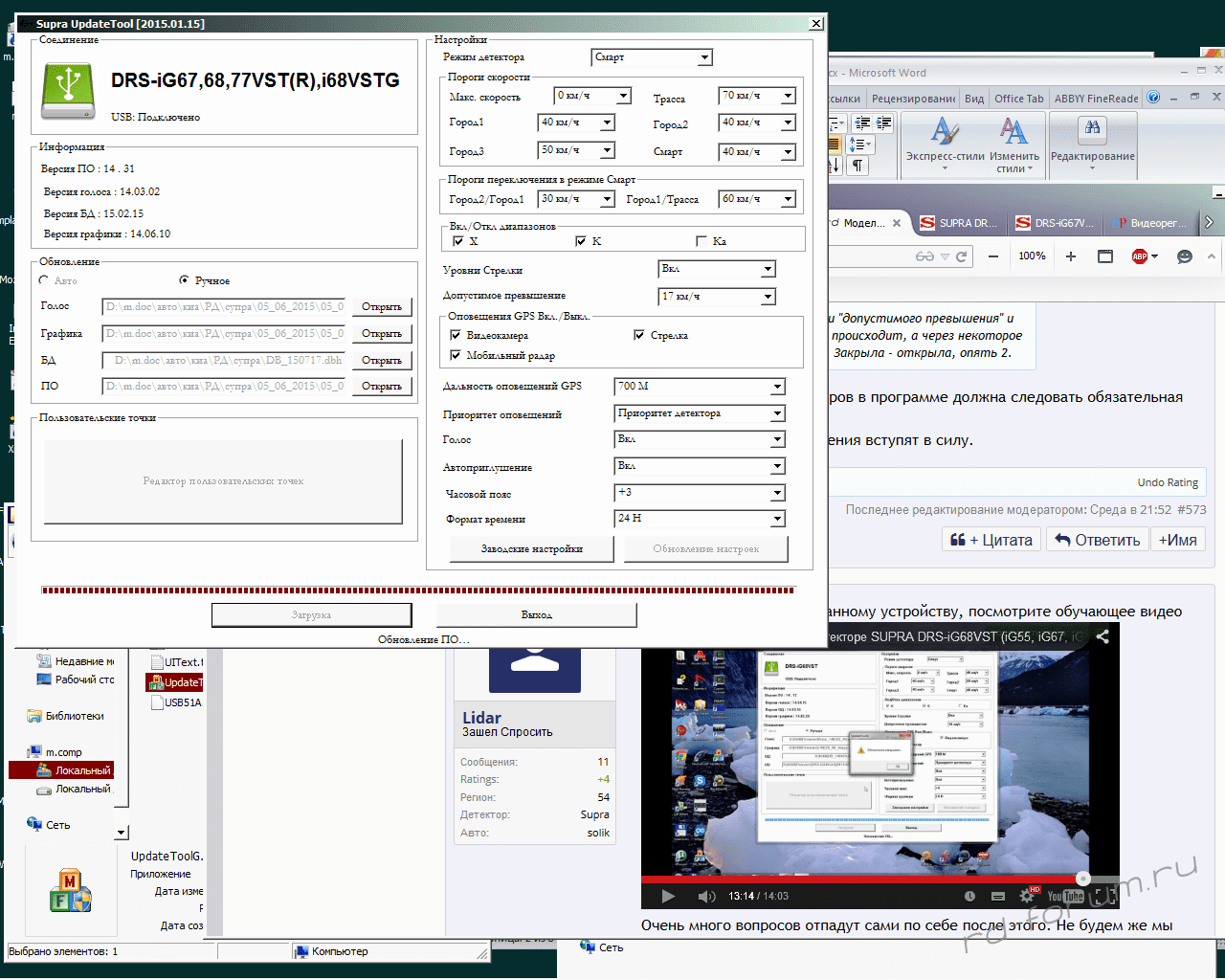Enable Ka band checkbox

pos(702,241)
